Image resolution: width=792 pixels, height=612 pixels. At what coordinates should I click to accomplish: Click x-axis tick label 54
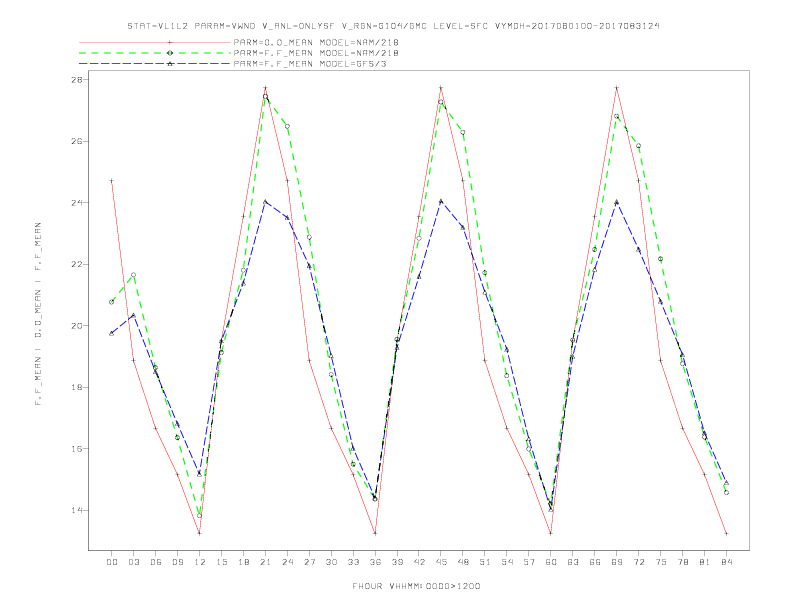coord(507,562)
